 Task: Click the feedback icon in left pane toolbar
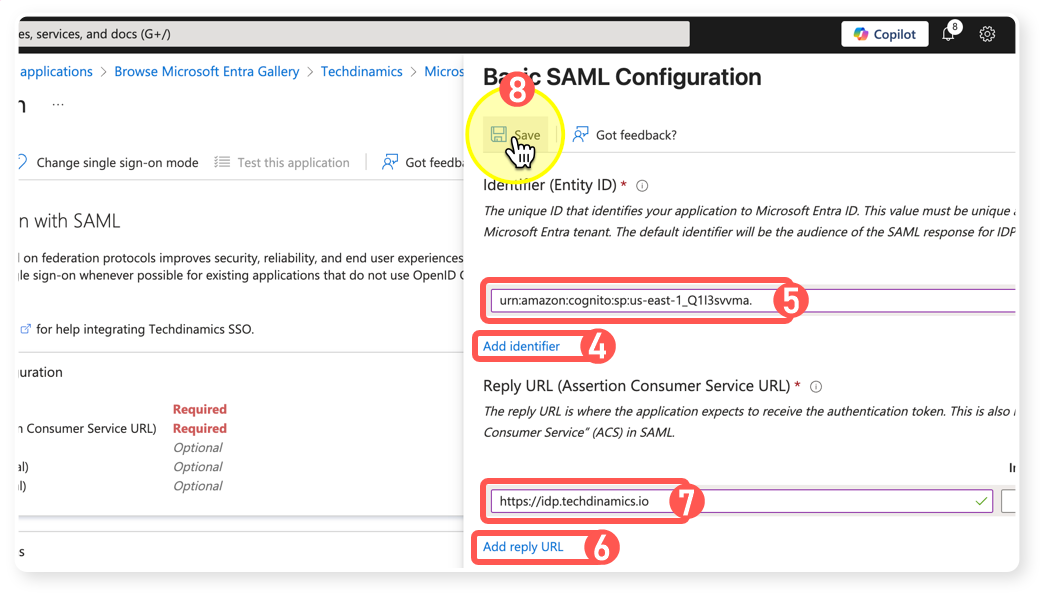click(x=390, y=162)
